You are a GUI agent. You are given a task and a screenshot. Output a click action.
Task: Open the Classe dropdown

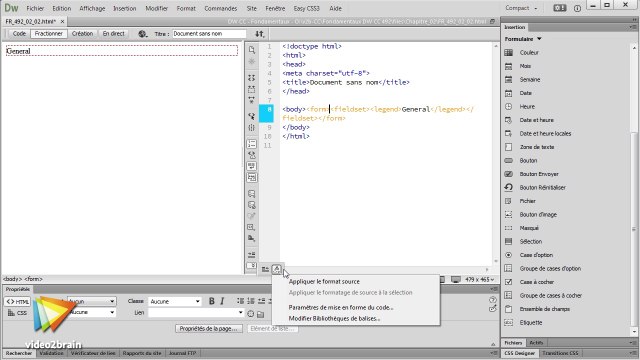175,301
